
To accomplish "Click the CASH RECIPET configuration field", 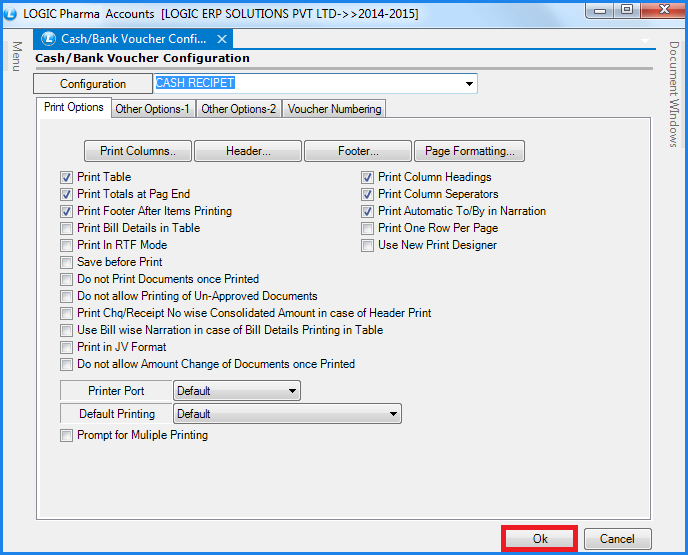I will coord(315,83).
